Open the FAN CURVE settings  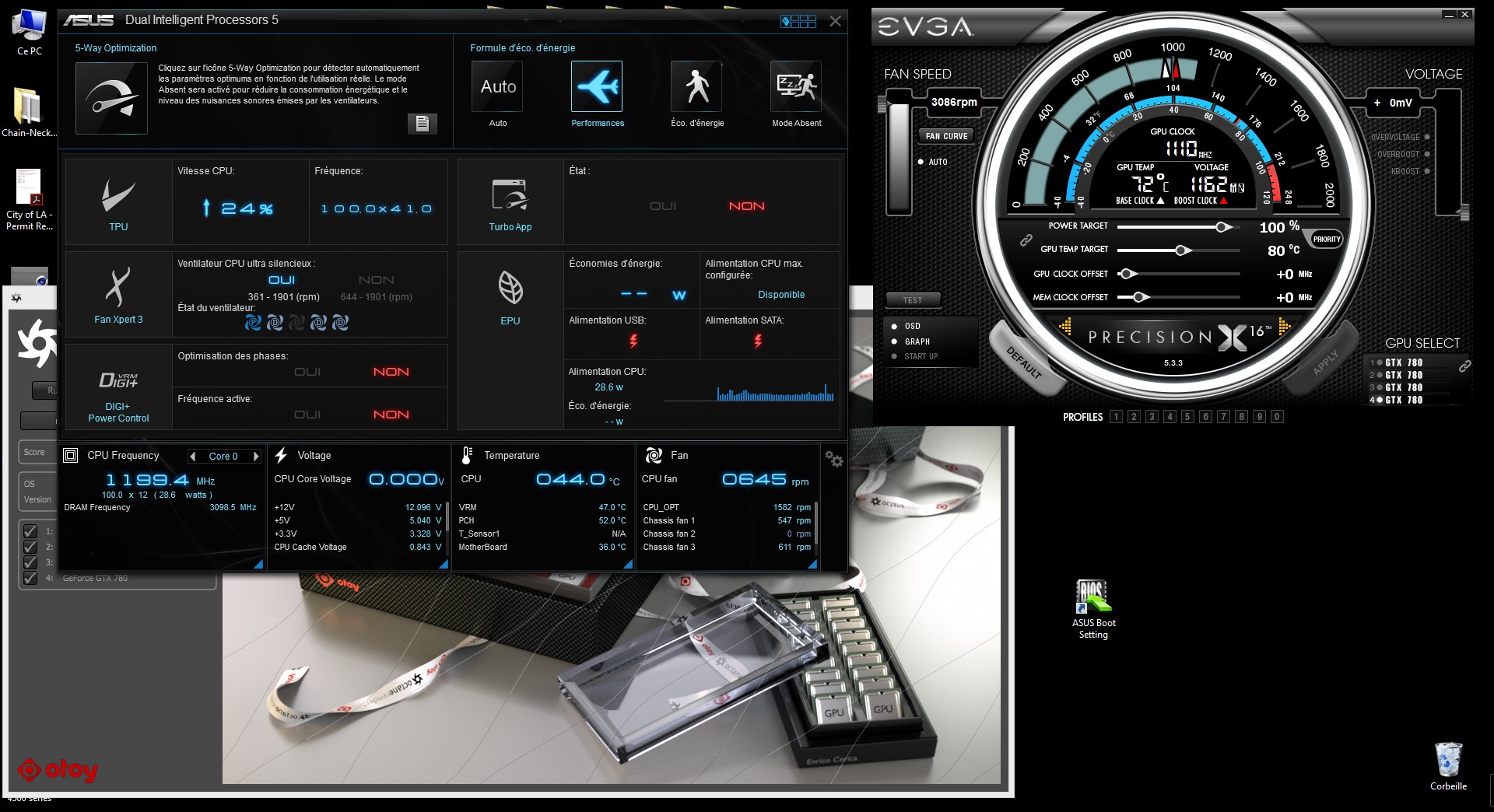[x=946, y=136]
